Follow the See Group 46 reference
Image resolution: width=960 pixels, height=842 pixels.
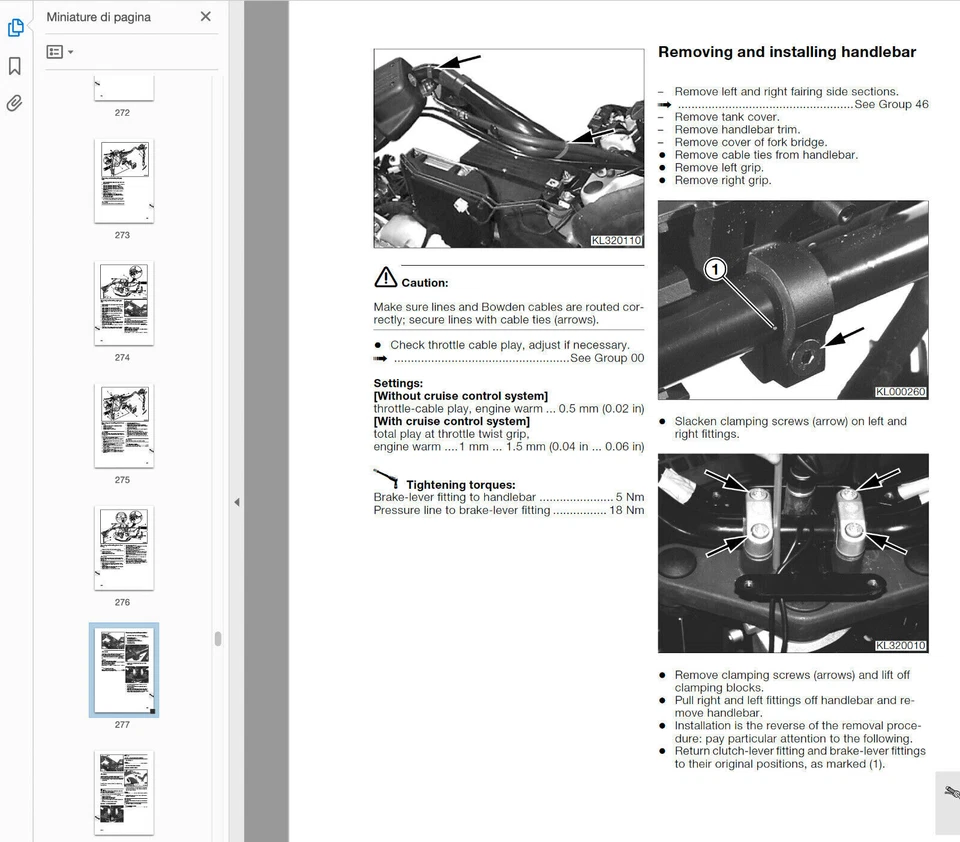[x=891, y=104]
